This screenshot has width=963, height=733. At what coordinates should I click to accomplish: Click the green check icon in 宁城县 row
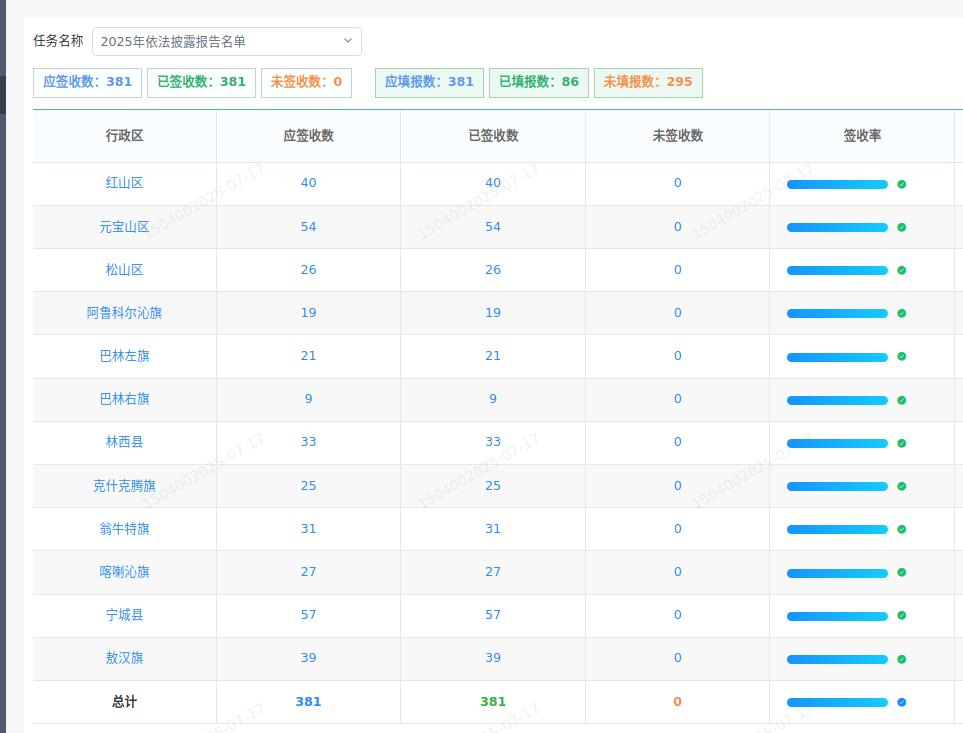[901, 616]
